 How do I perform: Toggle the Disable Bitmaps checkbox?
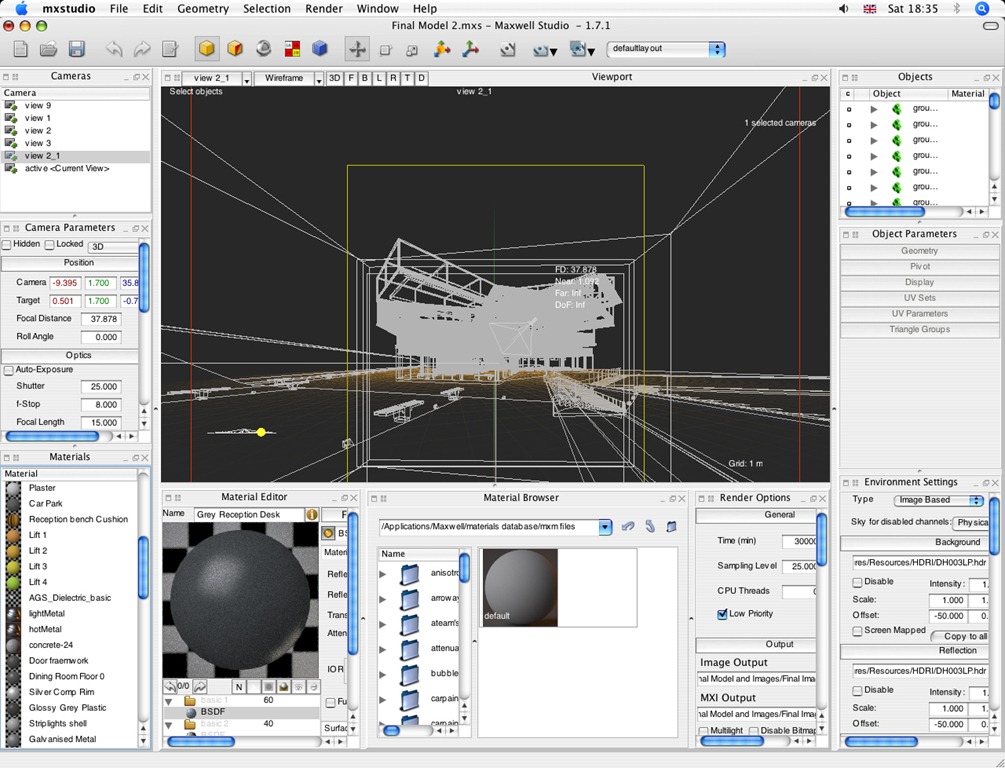pyautogui.click(x=754, y=731)
